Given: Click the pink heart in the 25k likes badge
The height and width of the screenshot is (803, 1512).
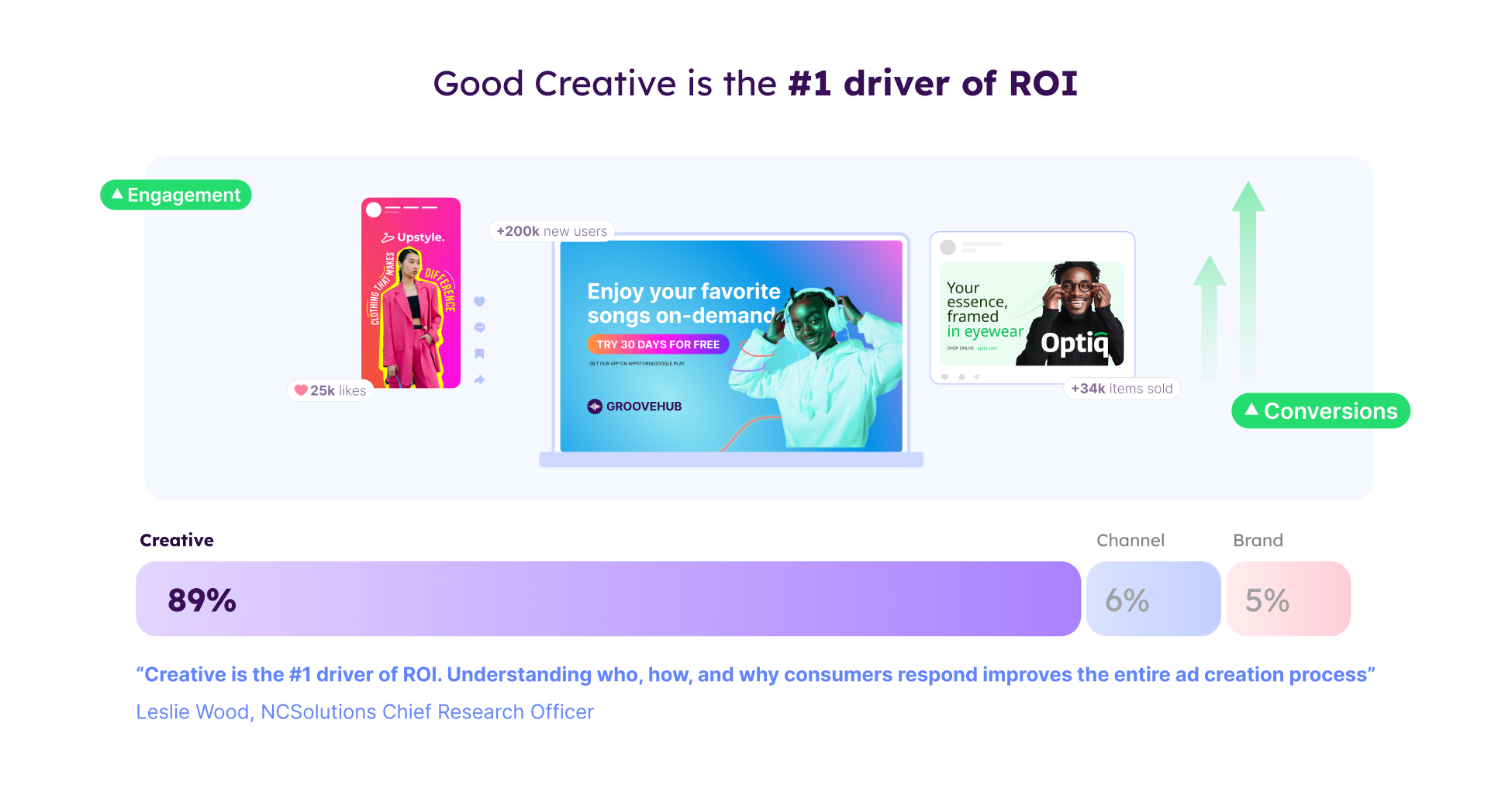Looking at the screenshot, I should coord(301,390).
